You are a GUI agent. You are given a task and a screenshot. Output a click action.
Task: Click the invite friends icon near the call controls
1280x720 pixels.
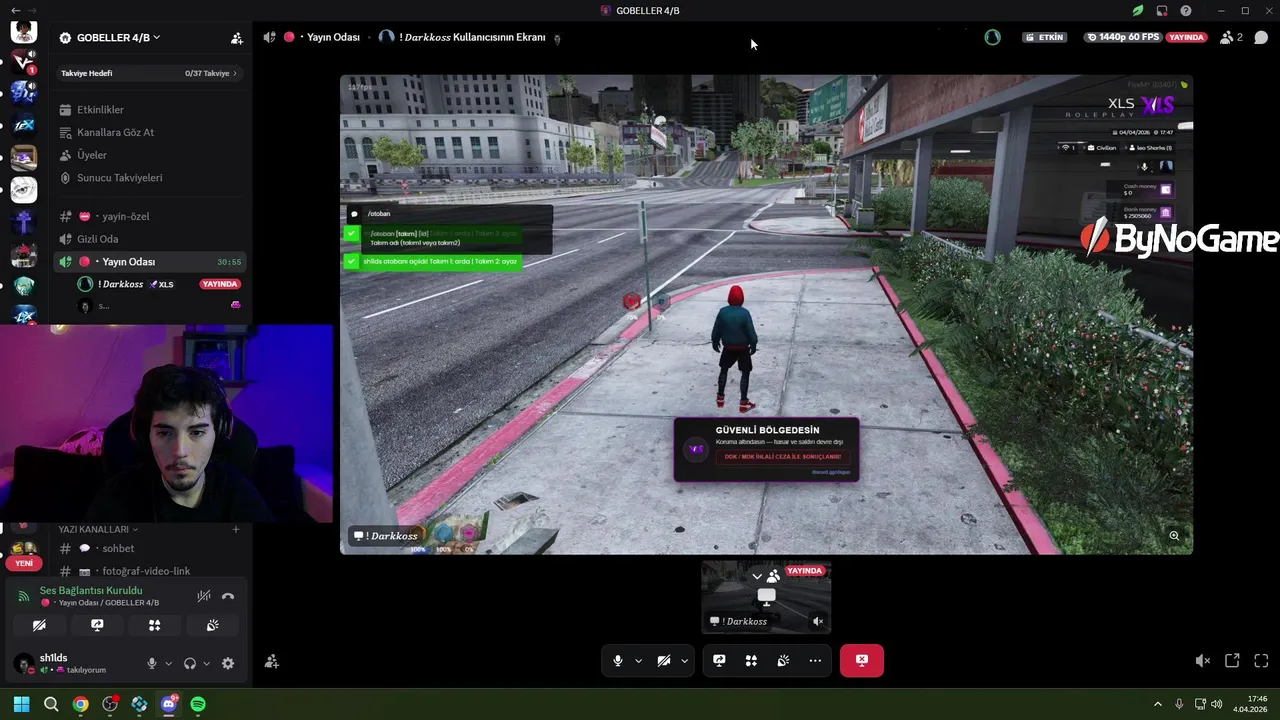pos(271,661)
